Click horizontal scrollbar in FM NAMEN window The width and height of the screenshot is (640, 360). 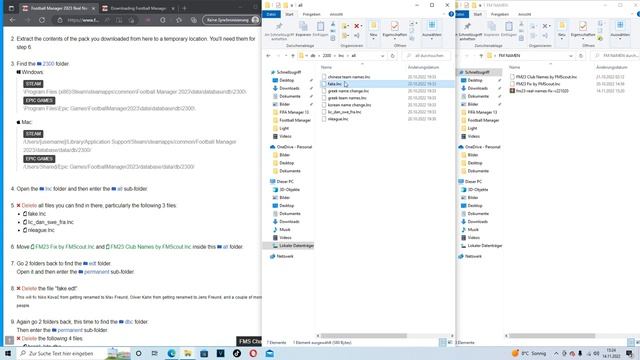point(552,336)
